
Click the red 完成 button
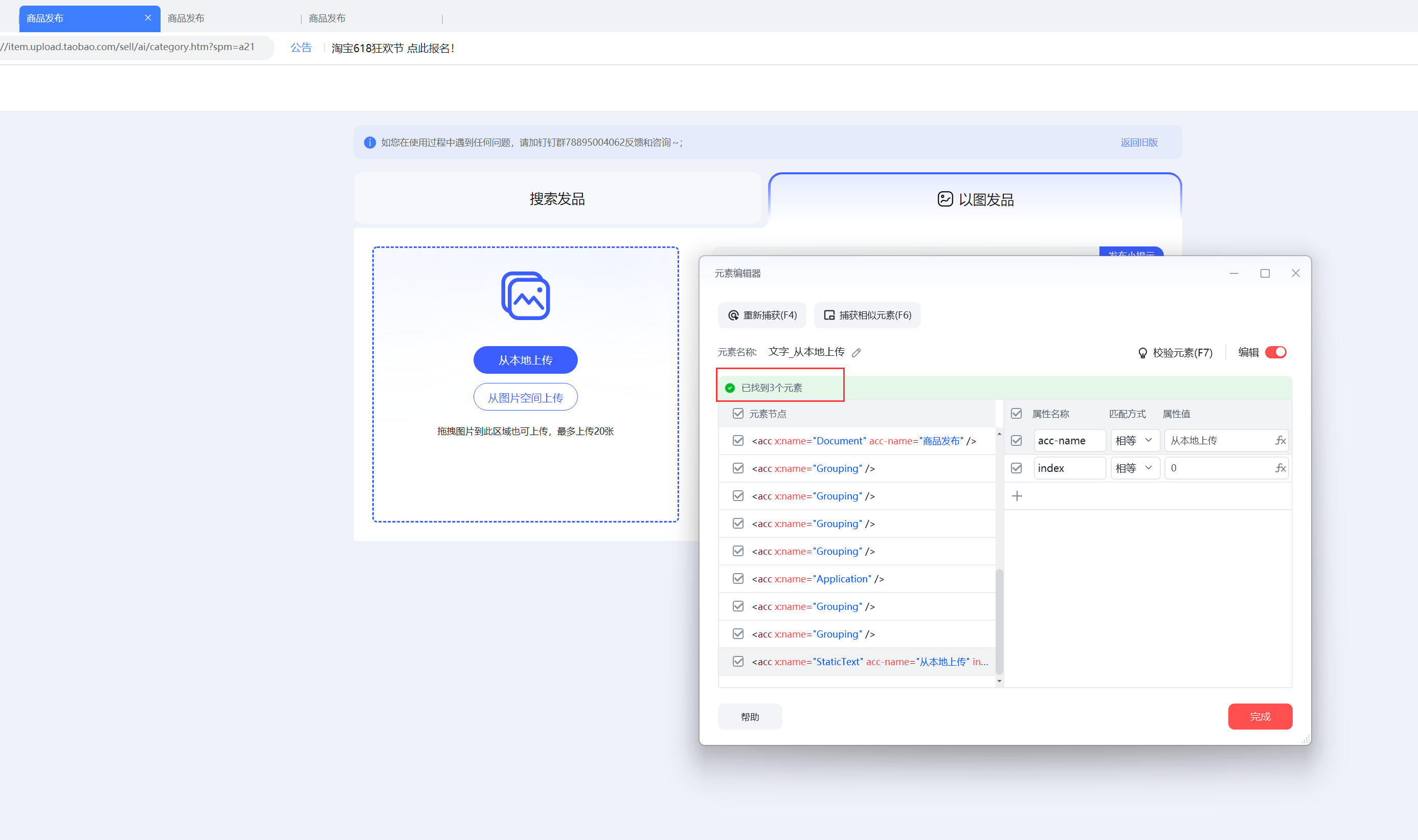point(1259,717)
